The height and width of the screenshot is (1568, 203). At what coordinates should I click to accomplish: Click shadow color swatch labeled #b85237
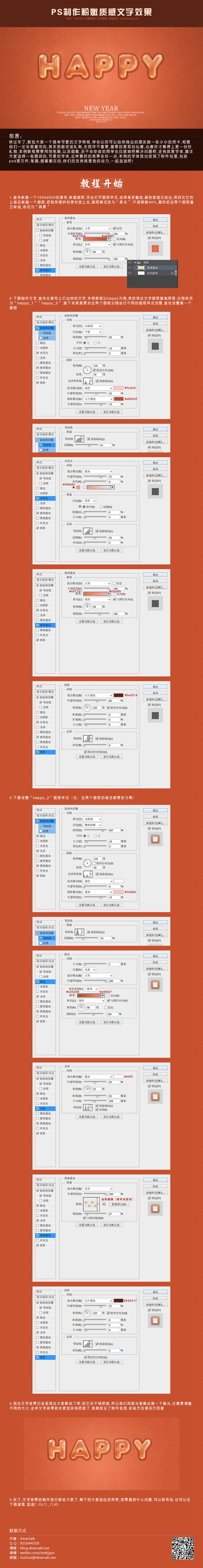[x=118, y=399]
